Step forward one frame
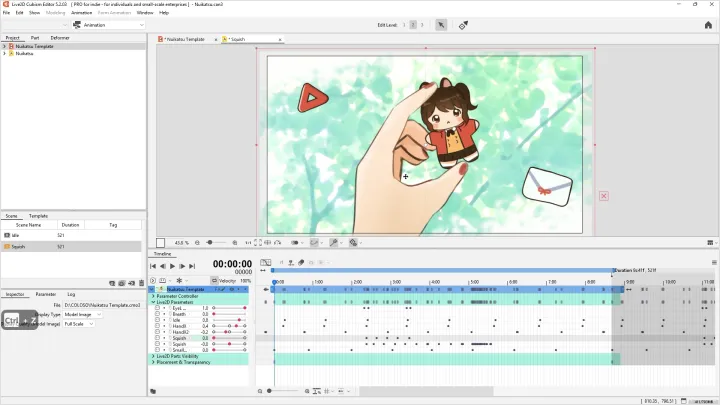The height and width of the screenshot is (405, 720). coord(182,266)
